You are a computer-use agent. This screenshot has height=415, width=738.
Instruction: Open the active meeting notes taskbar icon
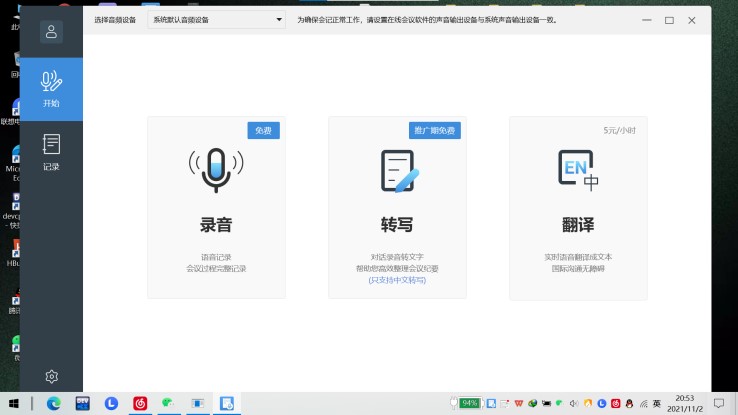click(x=226, y=403)
